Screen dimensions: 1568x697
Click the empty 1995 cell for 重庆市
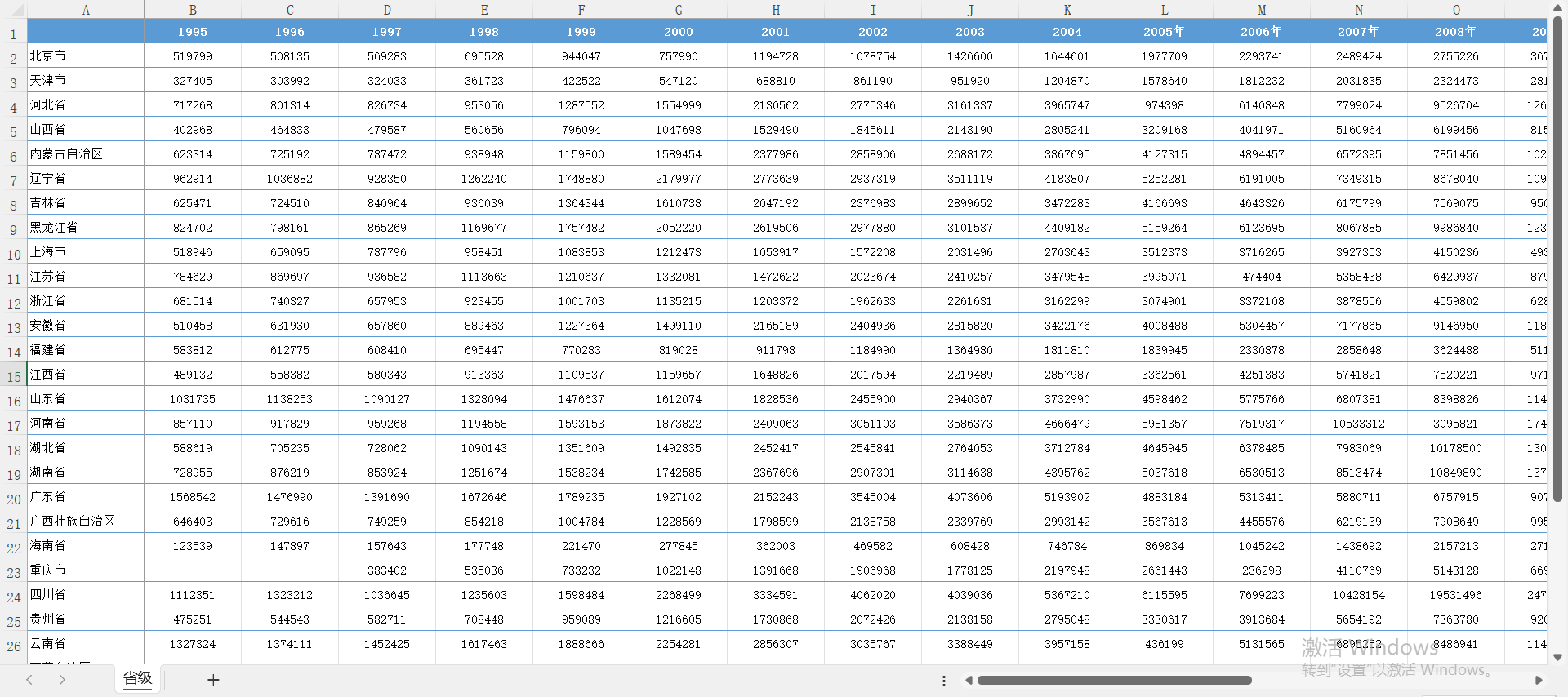tap(193, 570)
